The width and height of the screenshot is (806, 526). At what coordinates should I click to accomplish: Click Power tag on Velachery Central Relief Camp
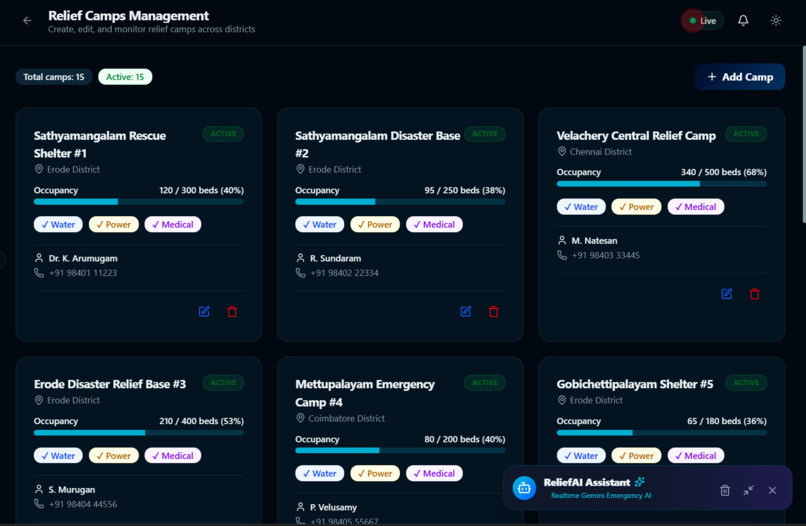(636, 207)
